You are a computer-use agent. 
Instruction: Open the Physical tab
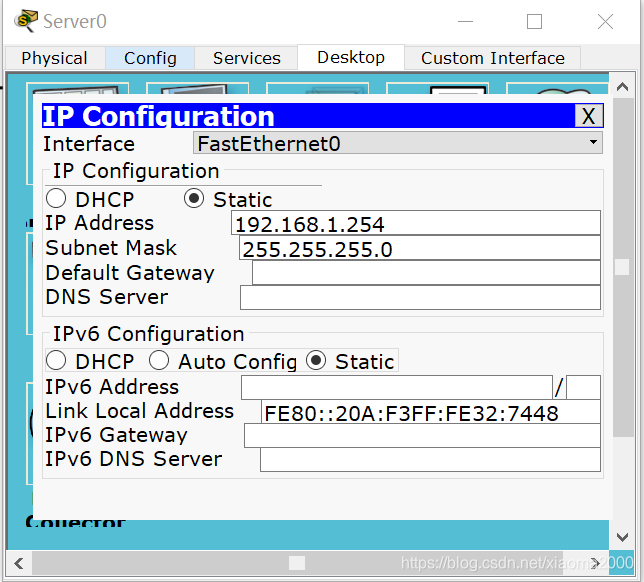[55, 58]
